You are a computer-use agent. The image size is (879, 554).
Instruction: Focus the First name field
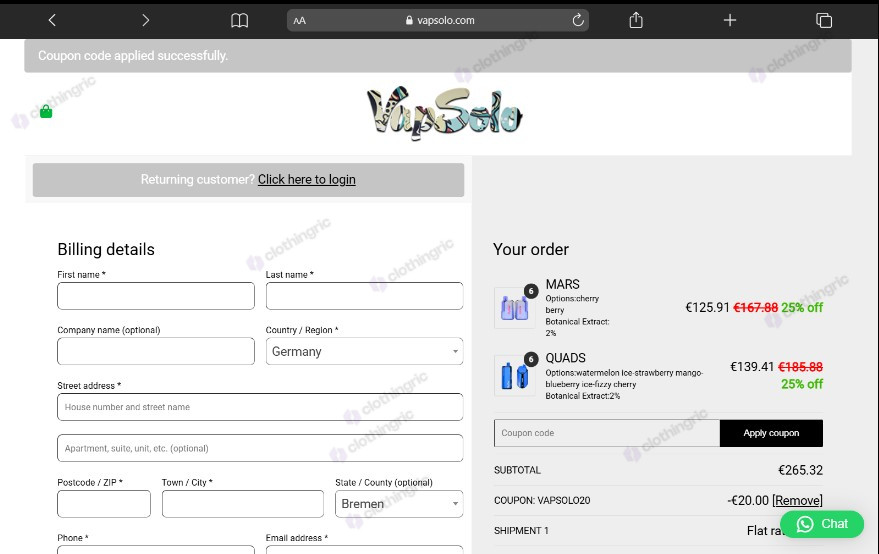pos(156,296)
